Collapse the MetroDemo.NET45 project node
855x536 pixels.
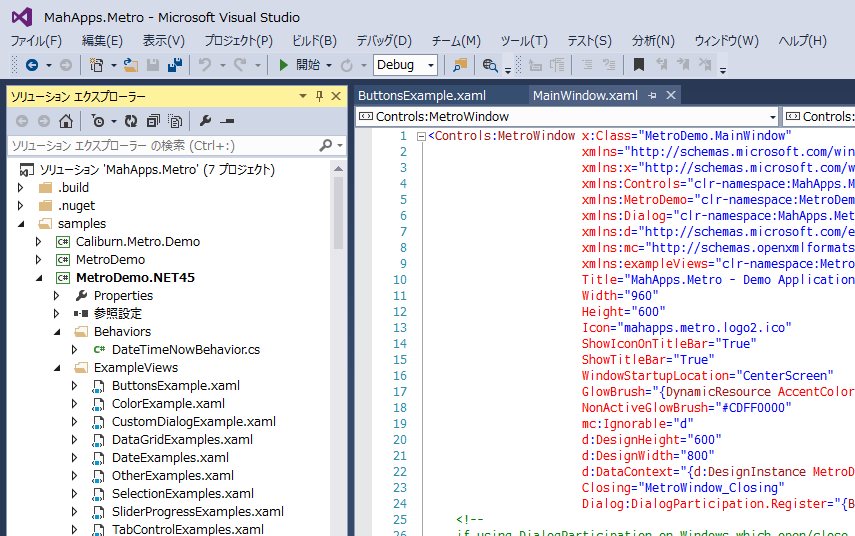(39, 278)
